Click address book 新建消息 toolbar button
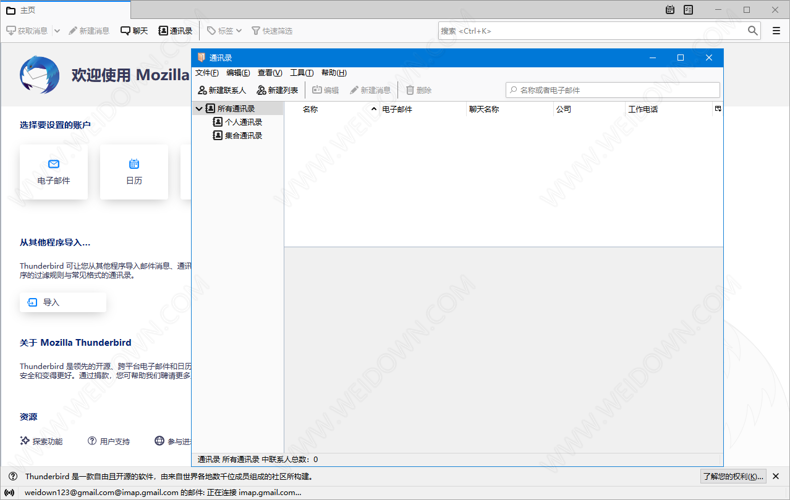 370,90
